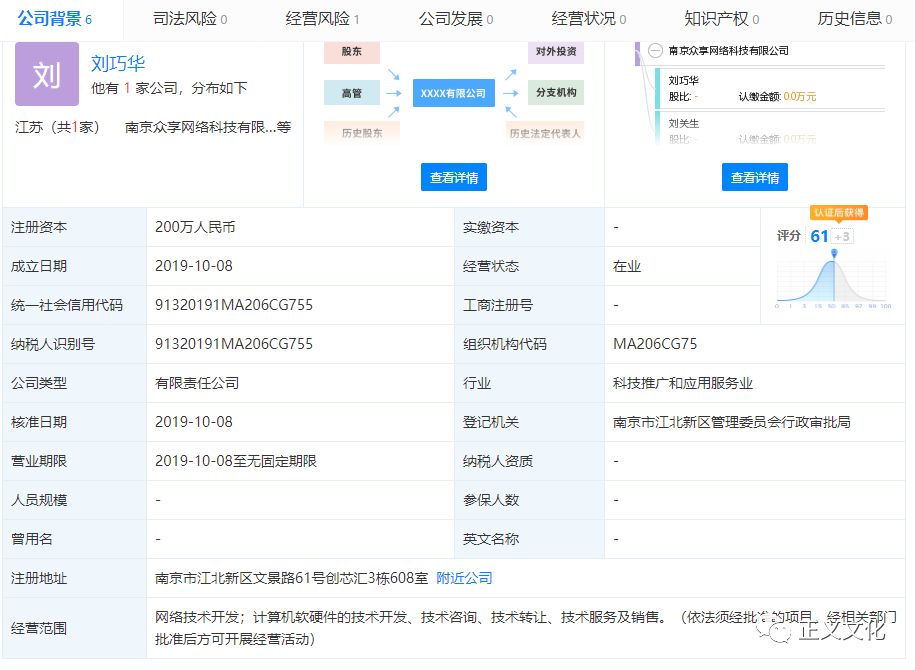Click the 组织机构代码 value MA206CG75
This screenshot has width=915, height=670.
click(655, 344)
